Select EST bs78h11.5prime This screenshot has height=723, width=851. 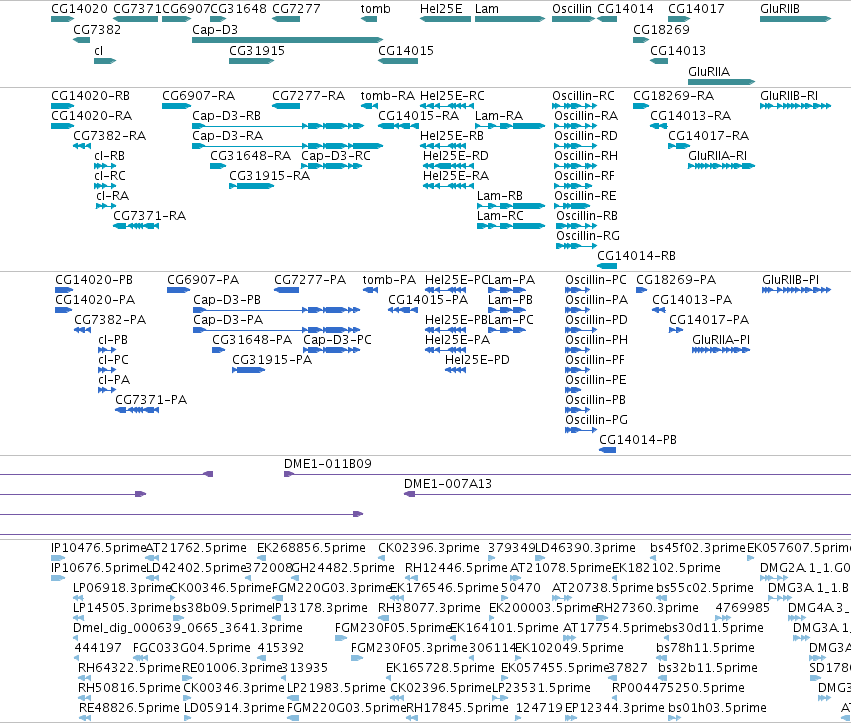(661, 658)
